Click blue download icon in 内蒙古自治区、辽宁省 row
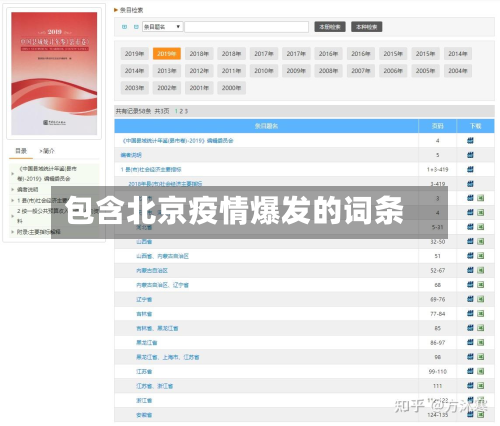500x426 pixels. (470, 285)
